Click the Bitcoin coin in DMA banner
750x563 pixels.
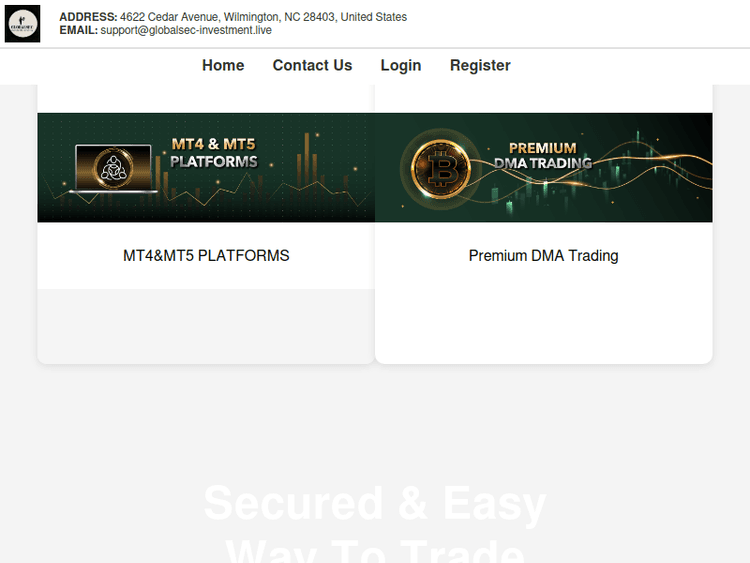[441, 169]
